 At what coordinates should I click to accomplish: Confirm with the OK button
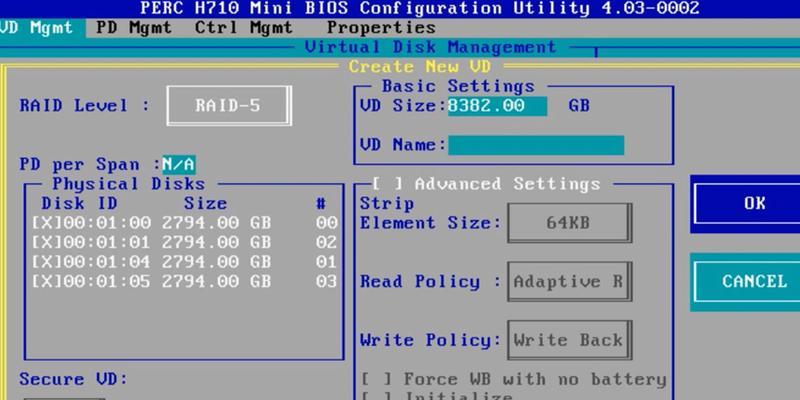click(x=747, y=204)
